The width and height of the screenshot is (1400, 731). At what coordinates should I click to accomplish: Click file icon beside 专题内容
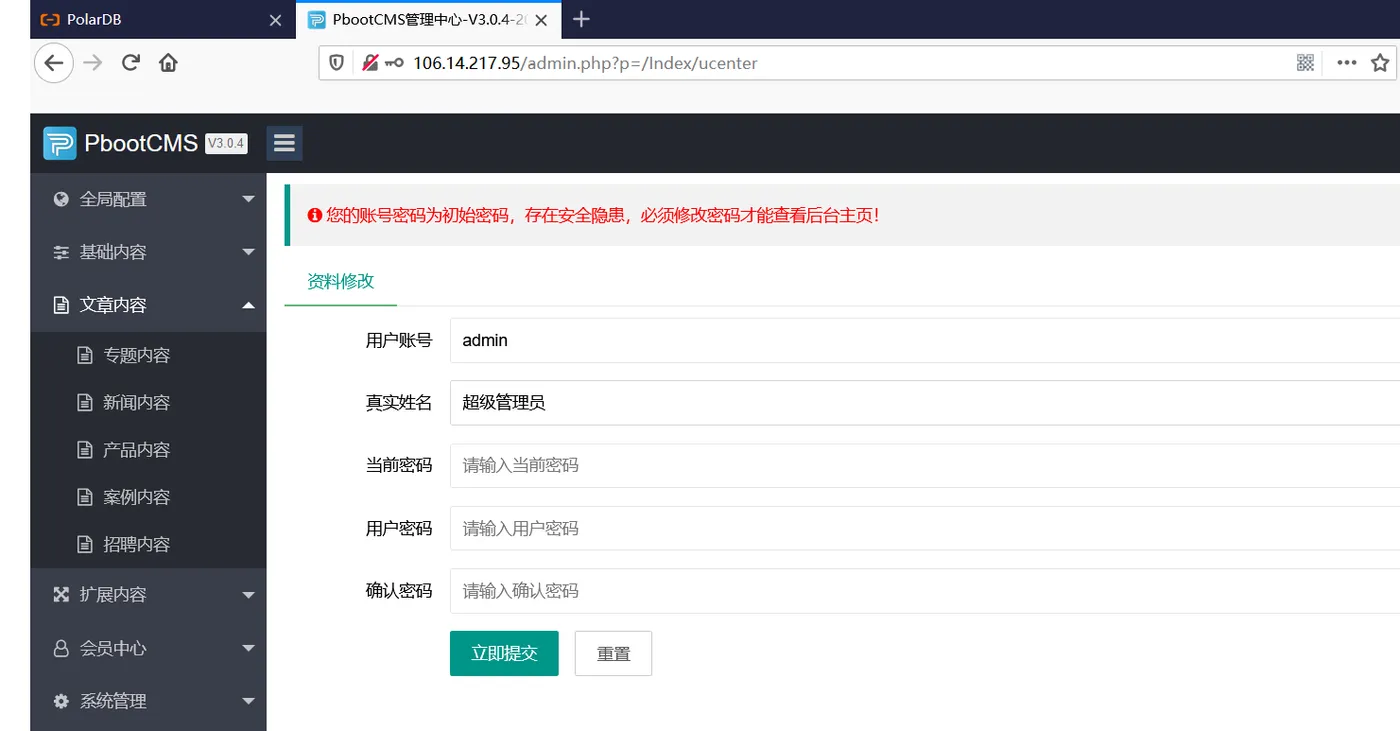pyautogui.click(x=85, y=355)
